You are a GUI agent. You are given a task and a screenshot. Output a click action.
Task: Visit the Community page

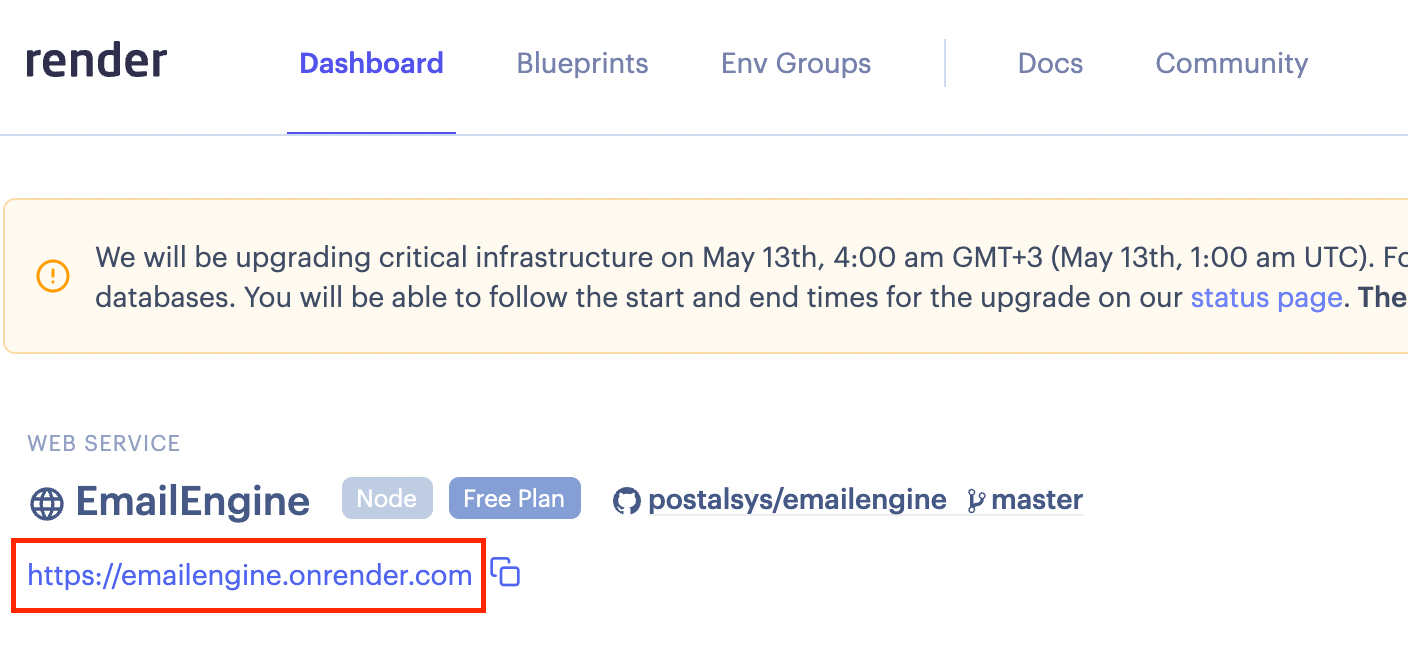click(1231, 64)
